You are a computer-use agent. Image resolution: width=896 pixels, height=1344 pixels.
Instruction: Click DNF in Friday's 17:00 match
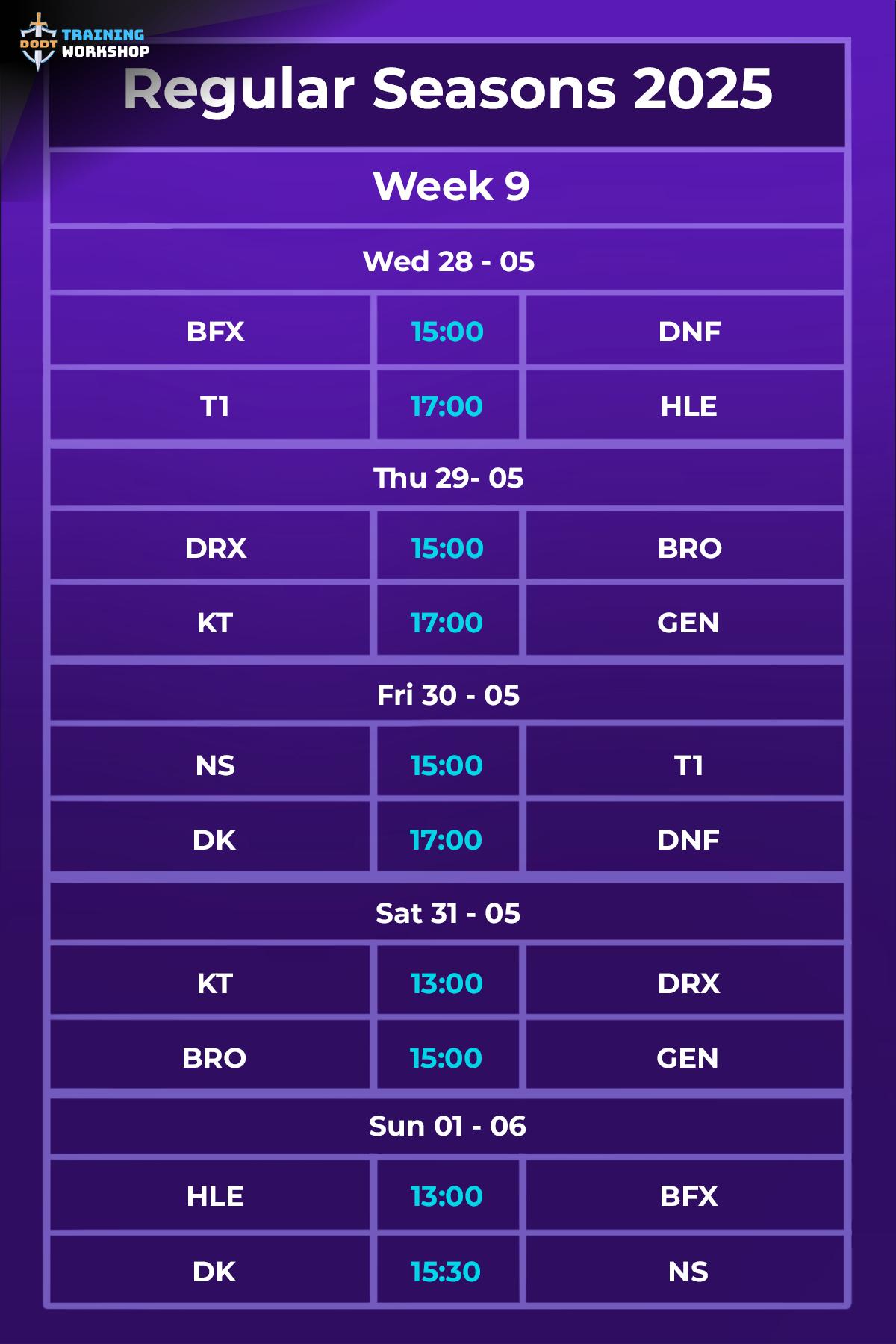(x=688, y=840)
